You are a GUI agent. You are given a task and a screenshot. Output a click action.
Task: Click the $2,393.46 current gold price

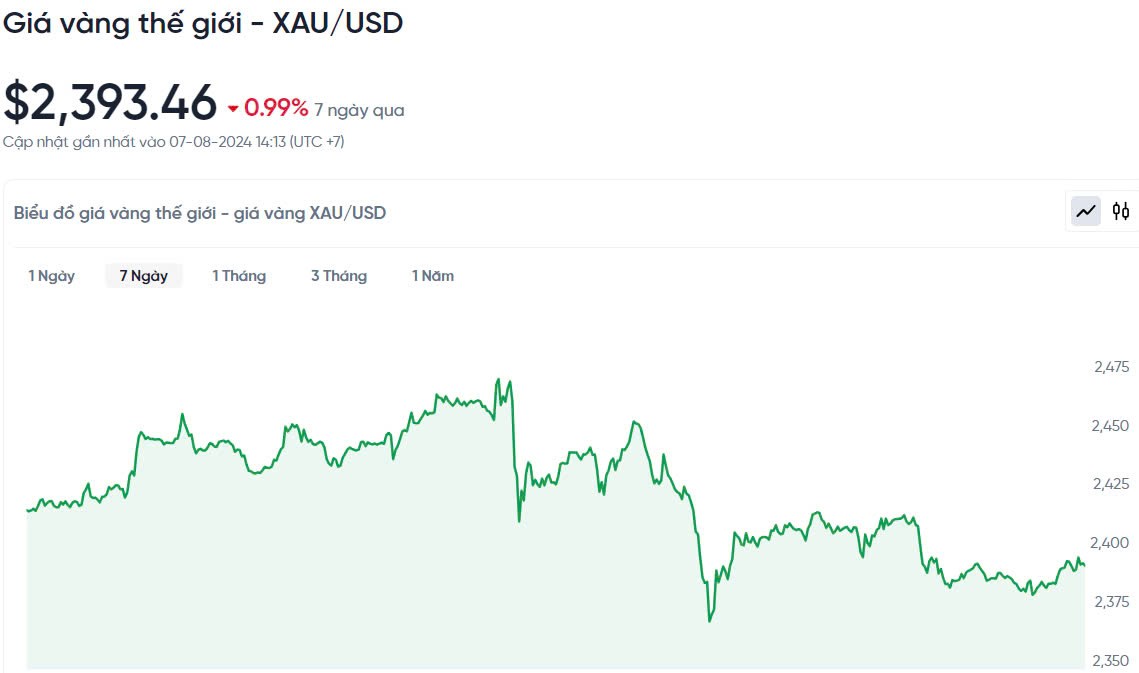coord(110,102)
